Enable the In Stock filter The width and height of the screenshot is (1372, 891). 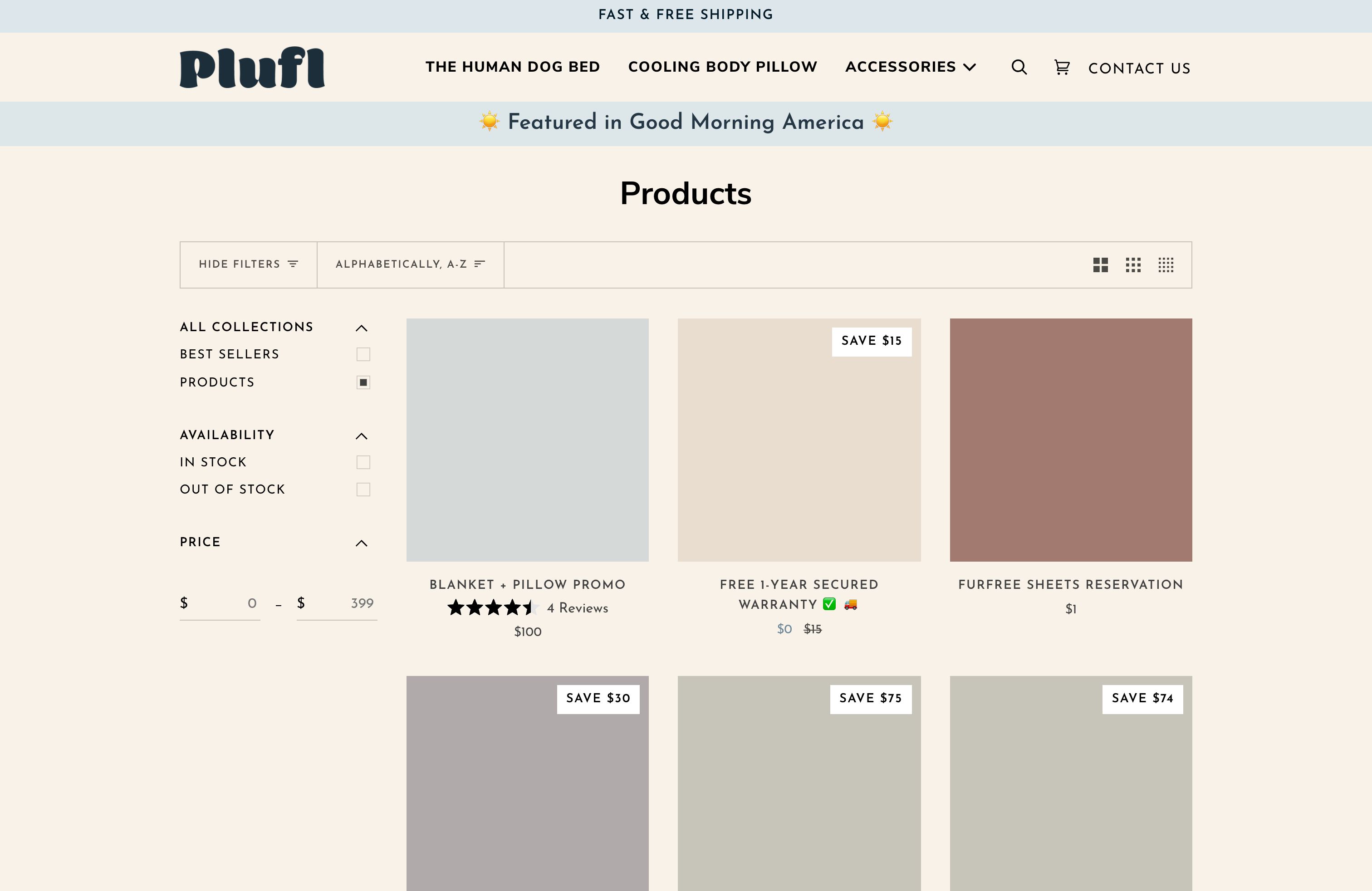click(363, 462)
